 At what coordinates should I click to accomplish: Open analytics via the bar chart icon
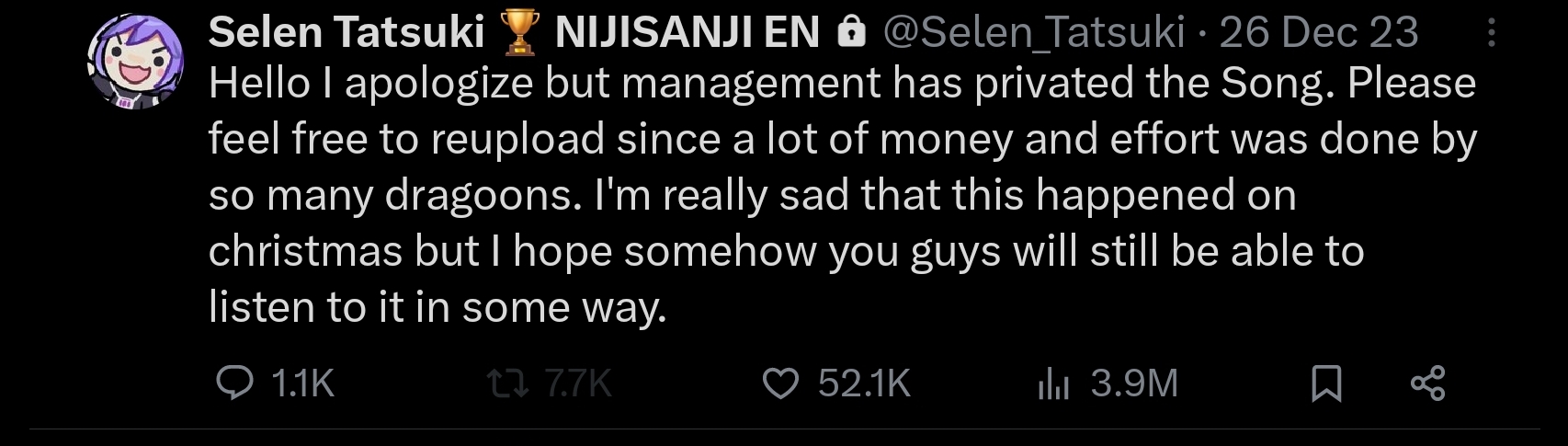(x=1053, y=383)
